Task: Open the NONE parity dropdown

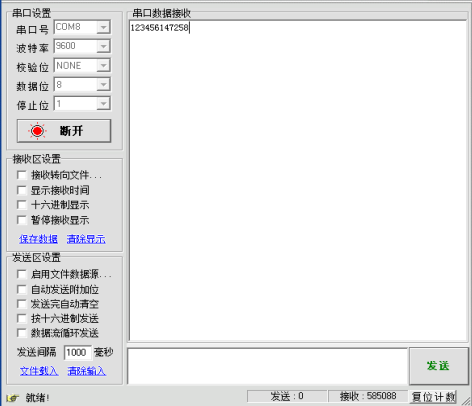Action: coord(104,65)
